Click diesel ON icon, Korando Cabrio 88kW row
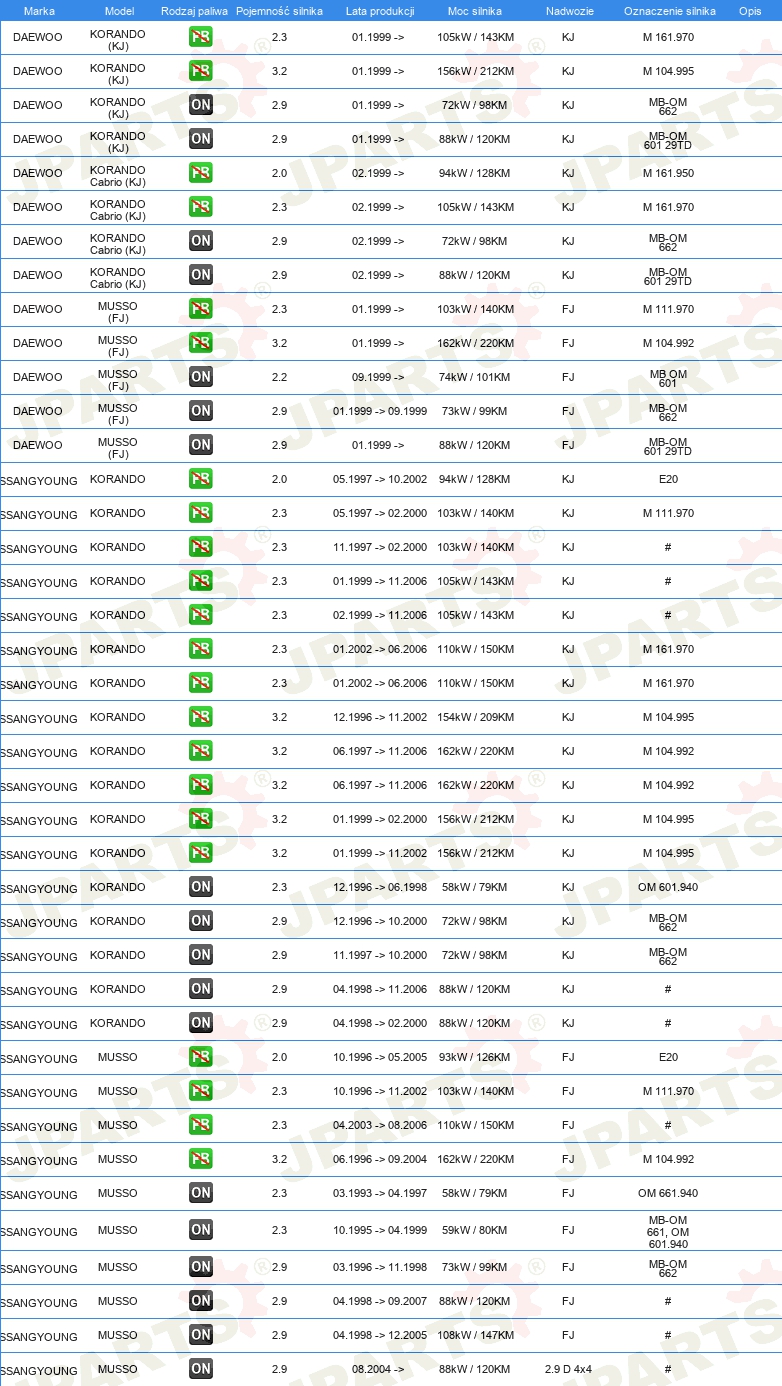 pyautogui.click(x=201, y=275)
